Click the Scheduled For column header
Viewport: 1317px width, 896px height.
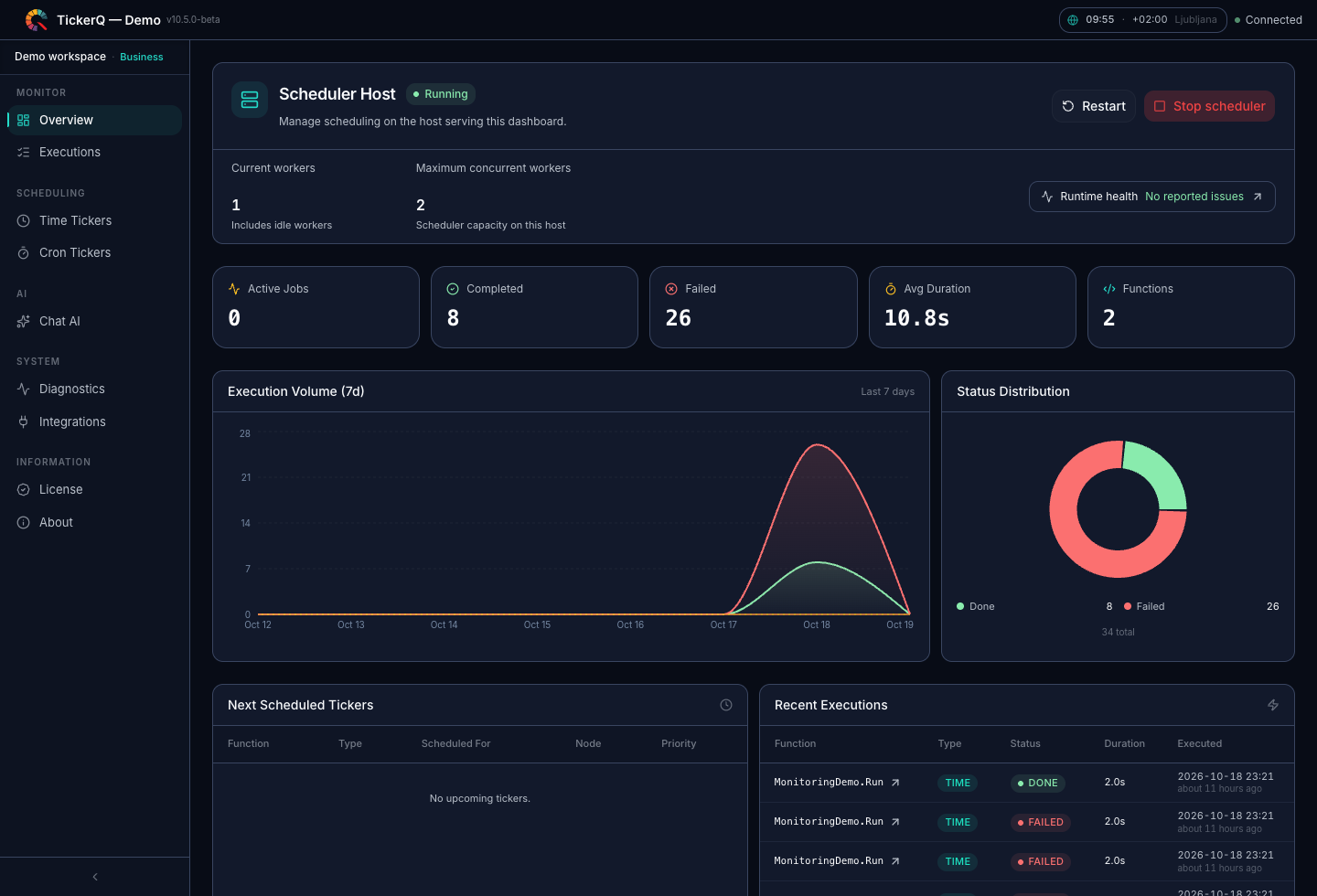pyautogui.click(x=456, y=744)
